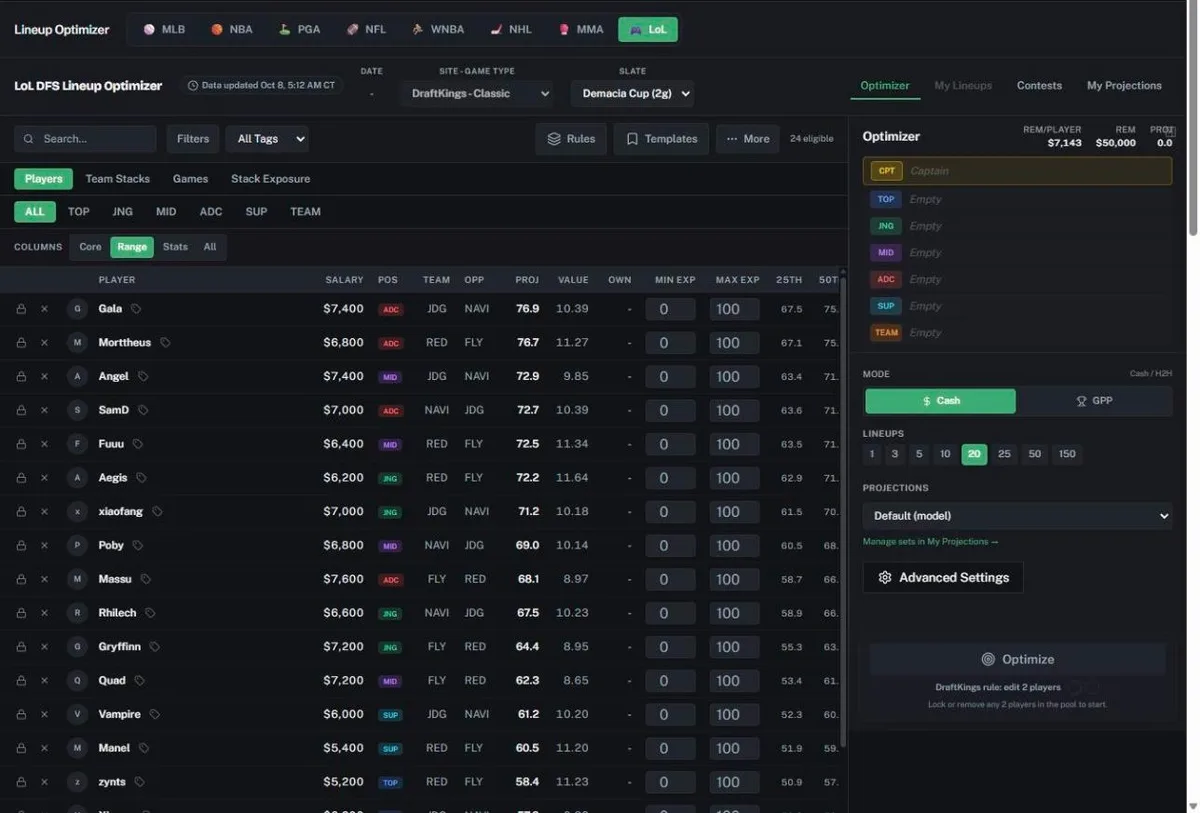Open the Demacia Cup slate dropdown
This screenshot has height=813, width=1200.
point(631,94)
